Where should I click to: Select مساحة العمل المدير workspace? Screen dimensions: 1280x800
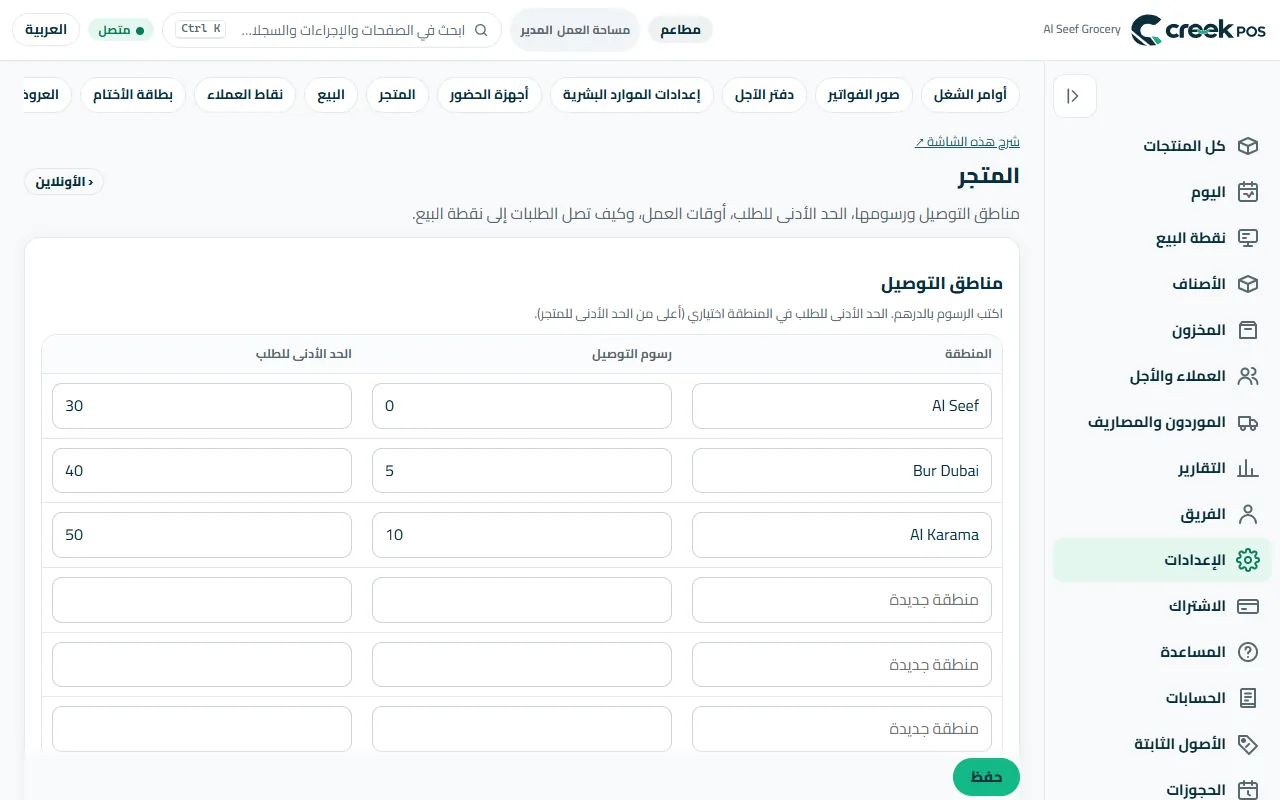click(575, 30)
